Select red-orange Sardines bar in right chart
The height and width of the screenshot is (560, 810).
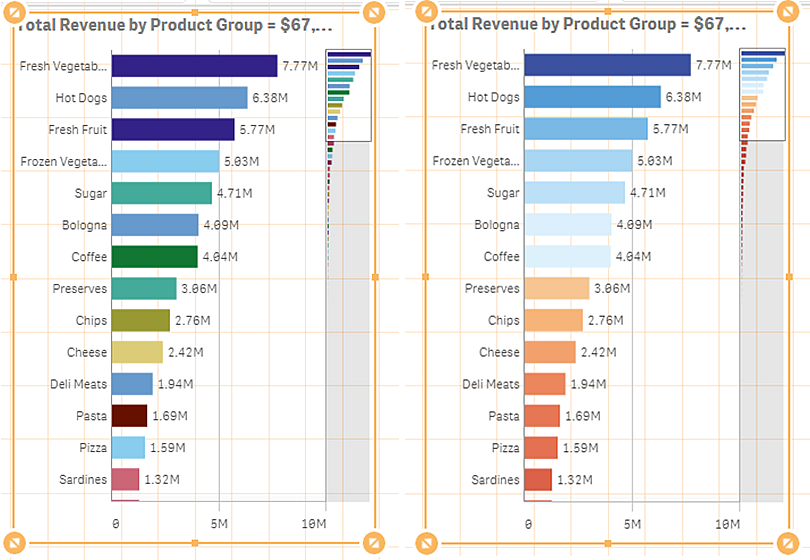click(538, 479)
